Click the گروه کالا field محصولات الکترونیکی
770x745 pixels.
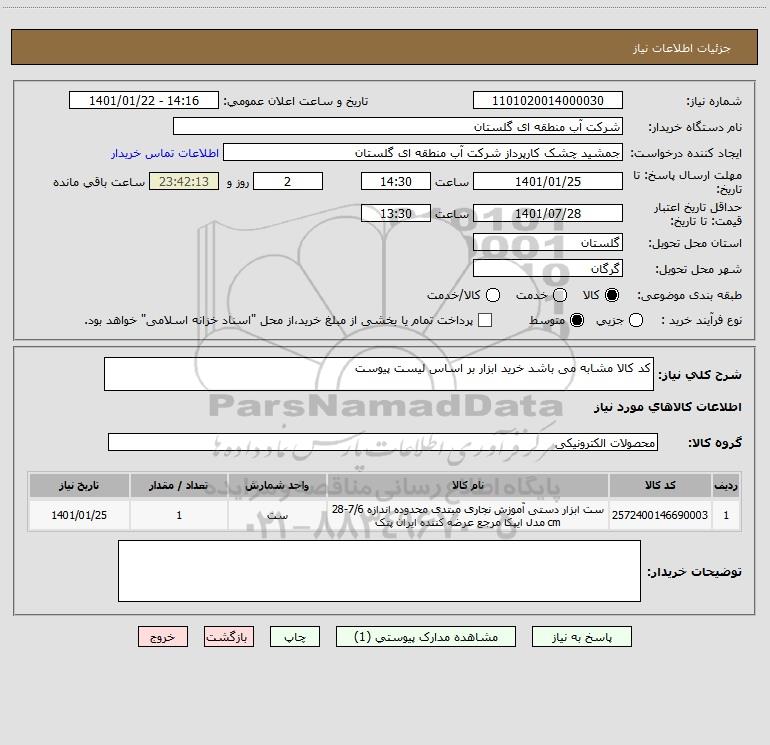383,442
